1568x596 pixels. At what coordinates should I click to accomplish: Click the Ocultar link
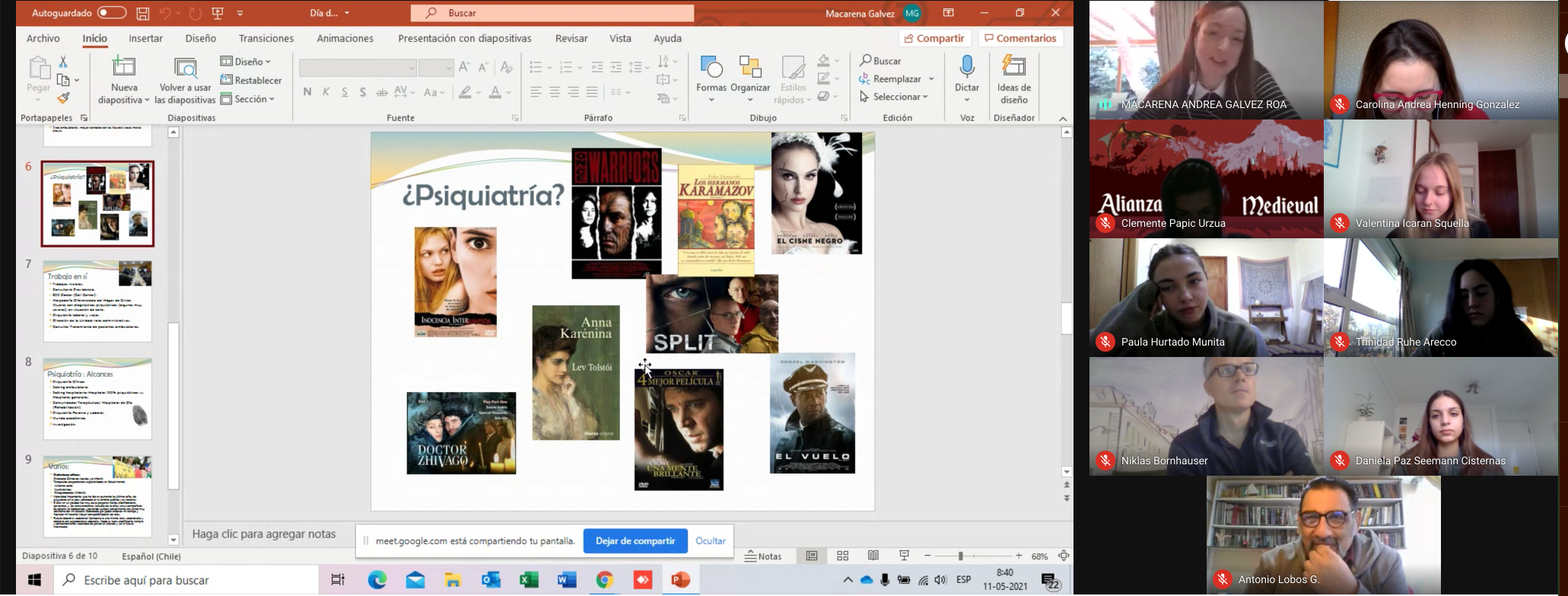click(x=710, y=541)
